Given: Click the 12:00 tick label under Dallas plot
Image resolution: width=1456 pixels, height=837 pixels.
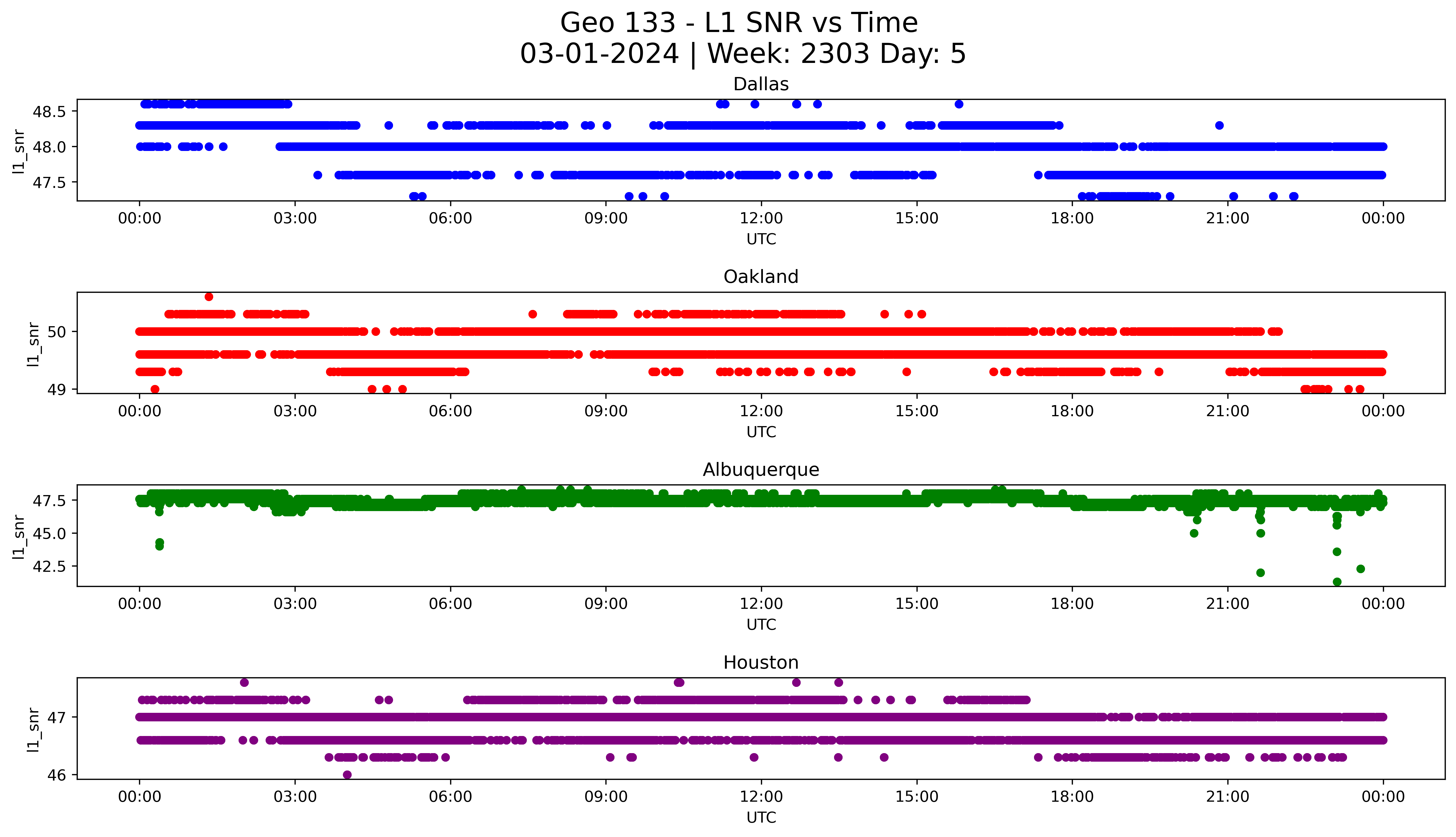Looking at the screenshot, I should 762,219.
